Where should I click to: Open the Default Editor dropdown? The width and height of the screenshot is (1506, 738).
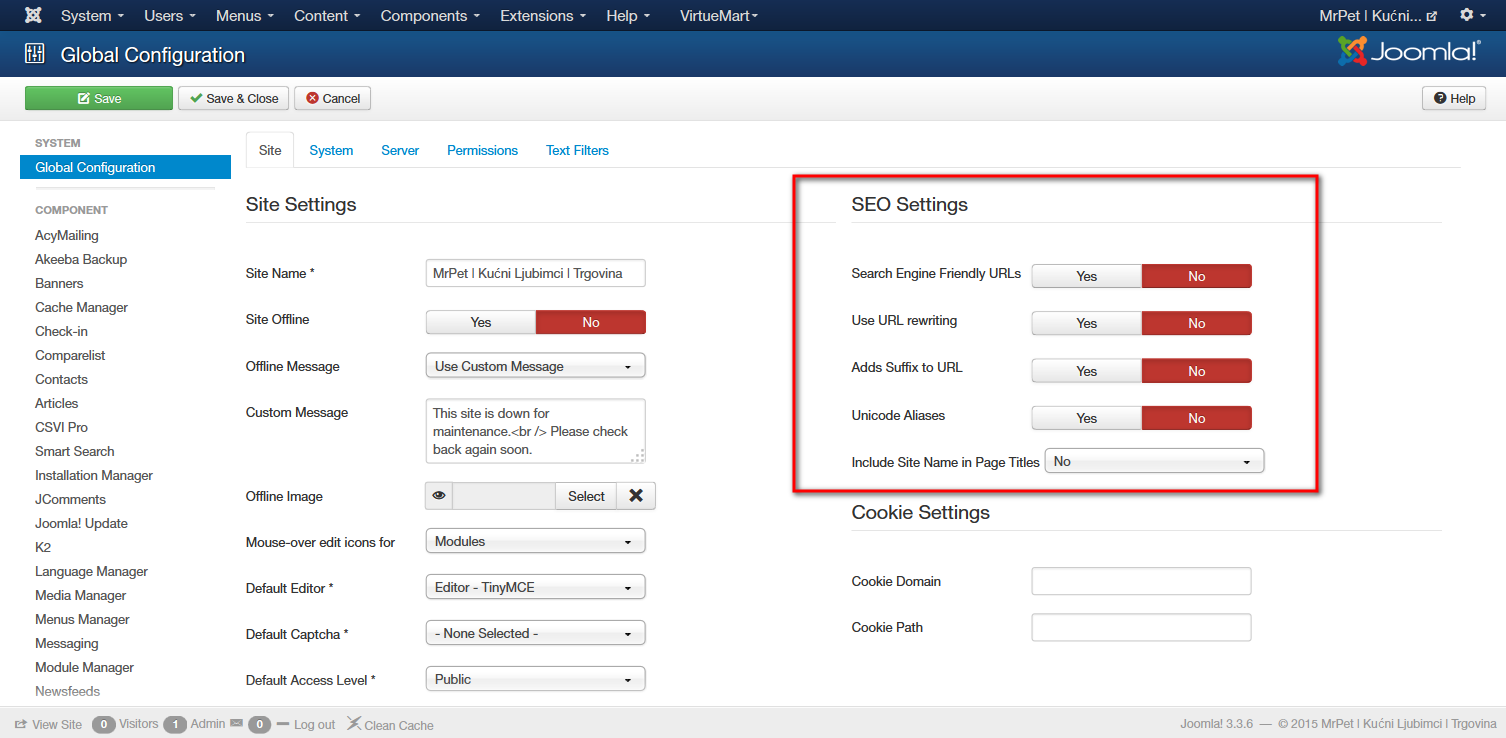(x=535, y=587)
